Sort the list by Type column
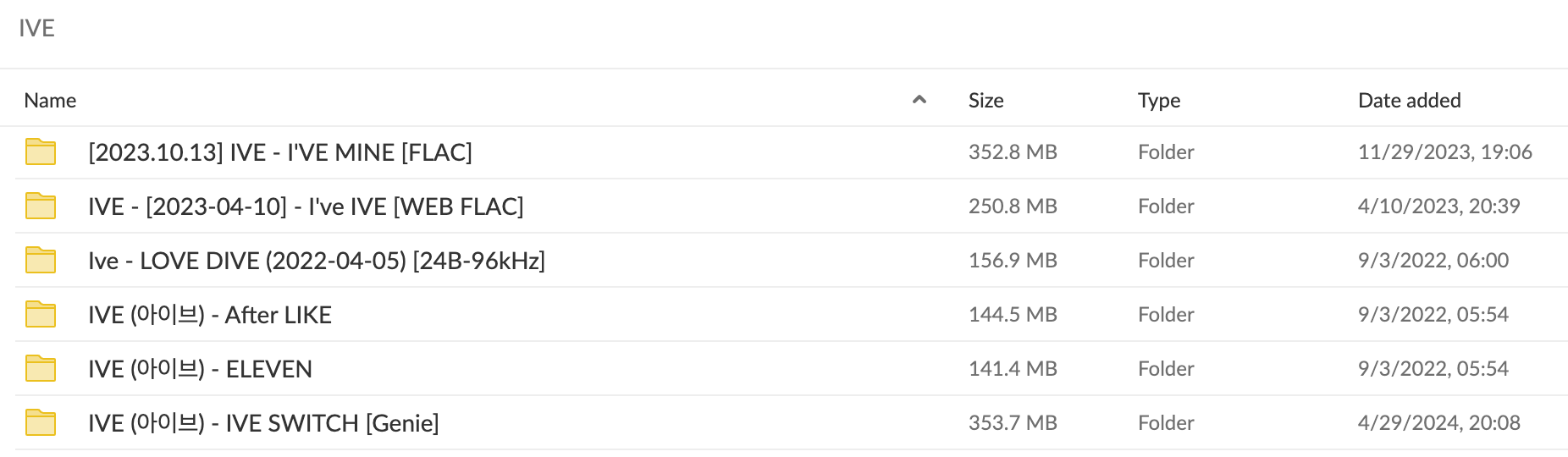 1158,101
